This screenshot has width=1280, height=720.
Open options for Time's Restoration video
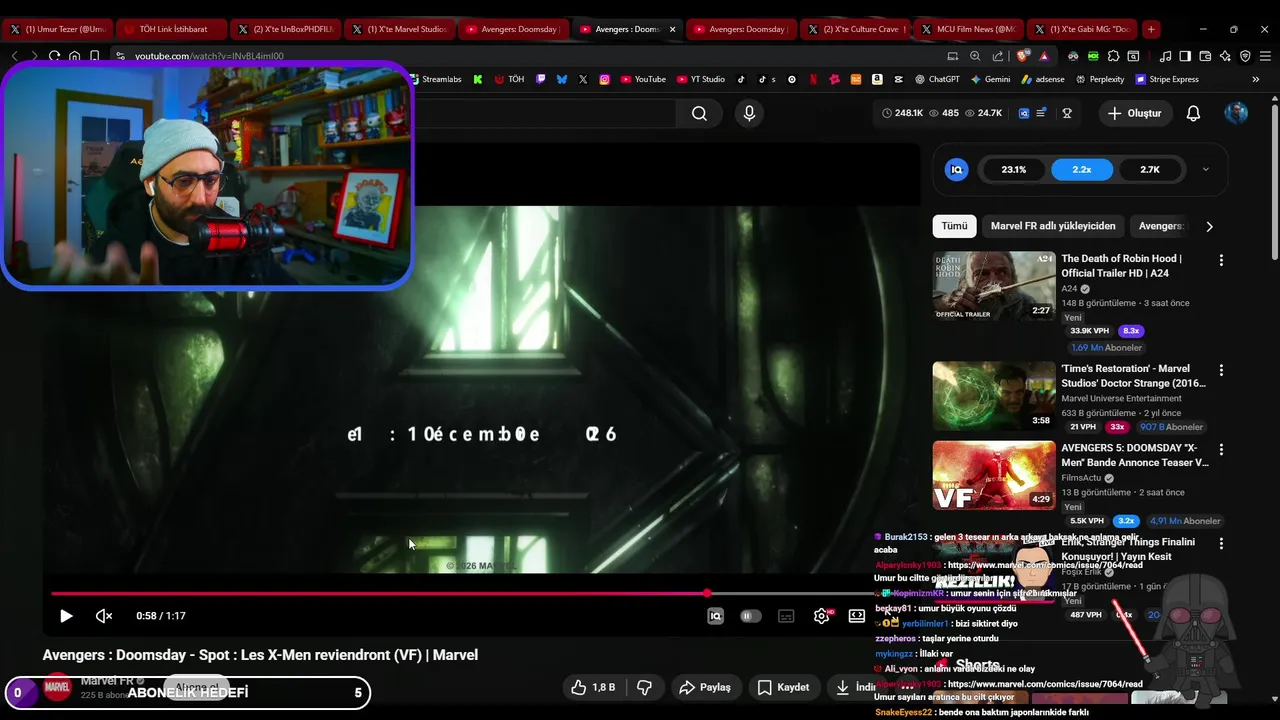point(1221,370)
